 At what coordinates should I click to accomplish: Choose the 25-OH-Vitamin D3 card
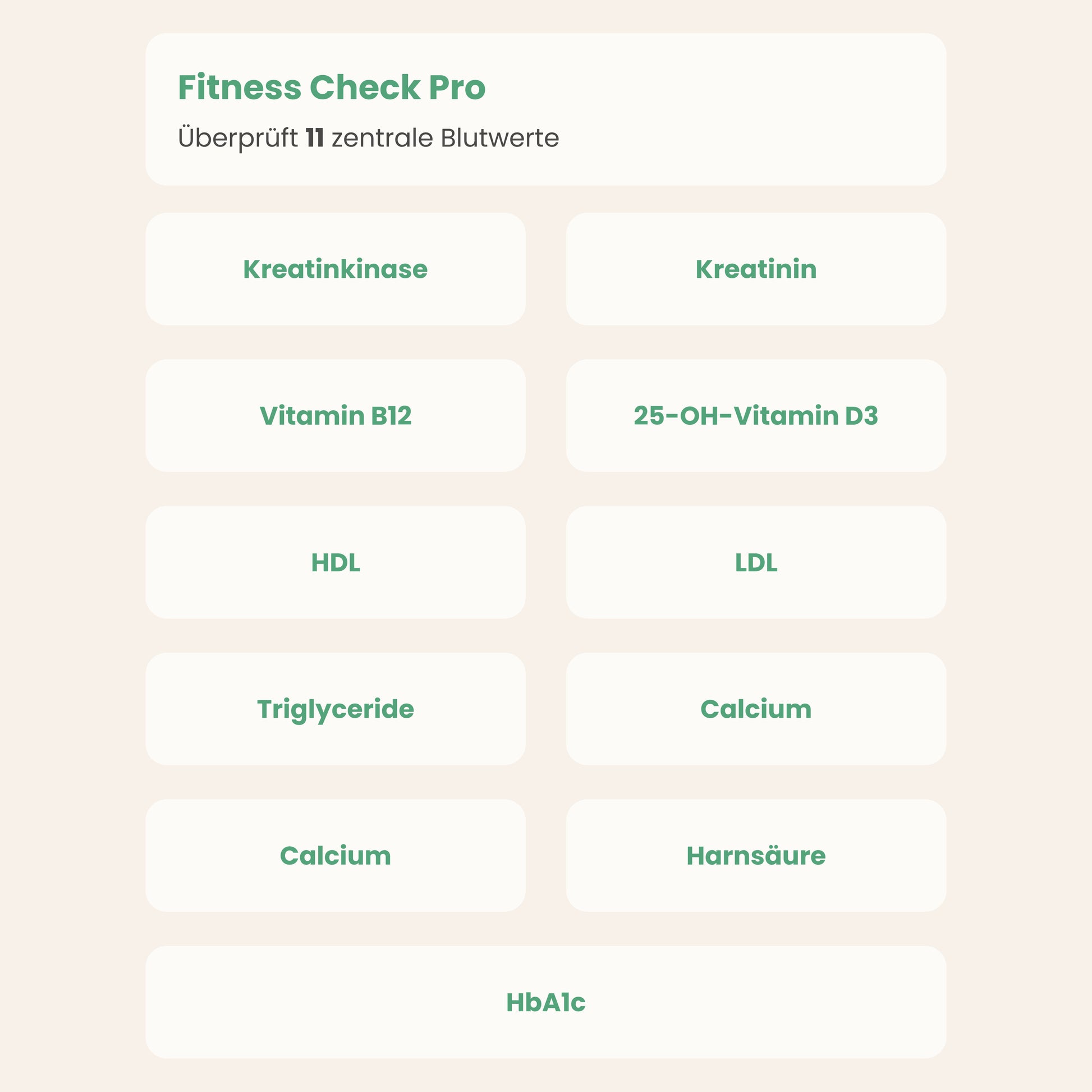click(756, 415)
